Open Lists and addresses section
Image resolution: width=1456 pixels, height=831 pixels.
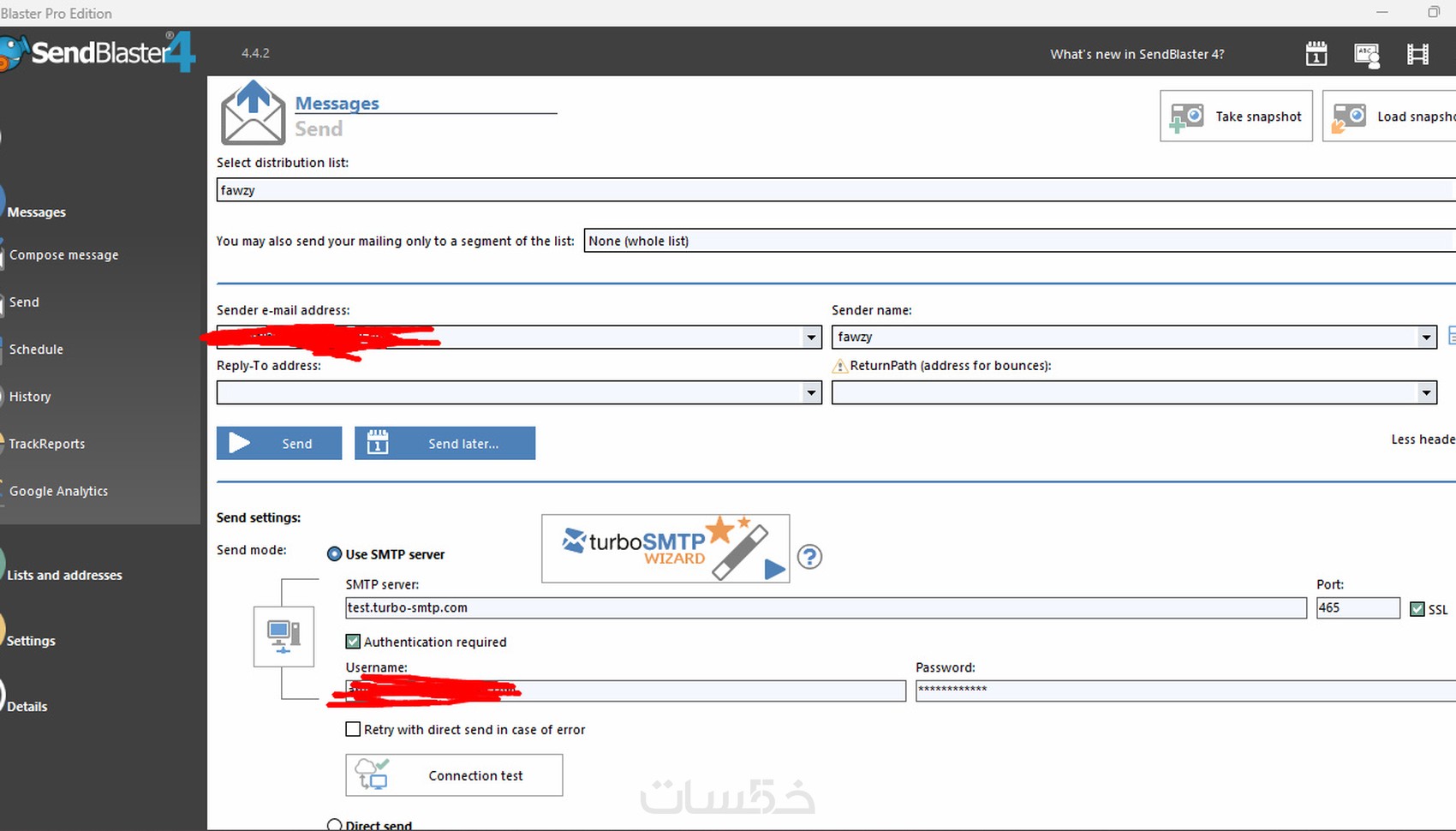tap(64, 575)
